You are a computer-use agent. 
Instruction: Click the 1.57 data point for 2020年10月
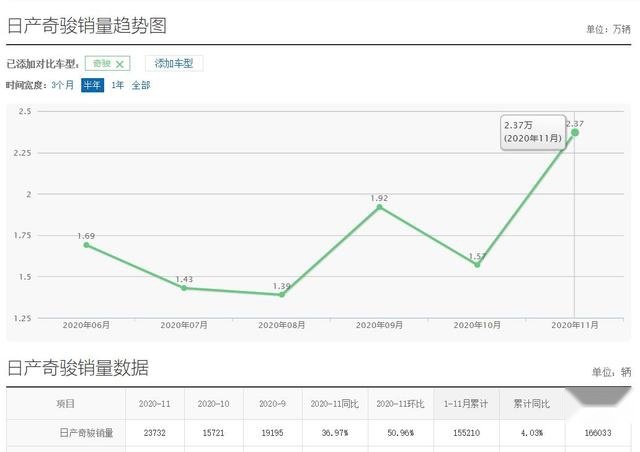477,265
